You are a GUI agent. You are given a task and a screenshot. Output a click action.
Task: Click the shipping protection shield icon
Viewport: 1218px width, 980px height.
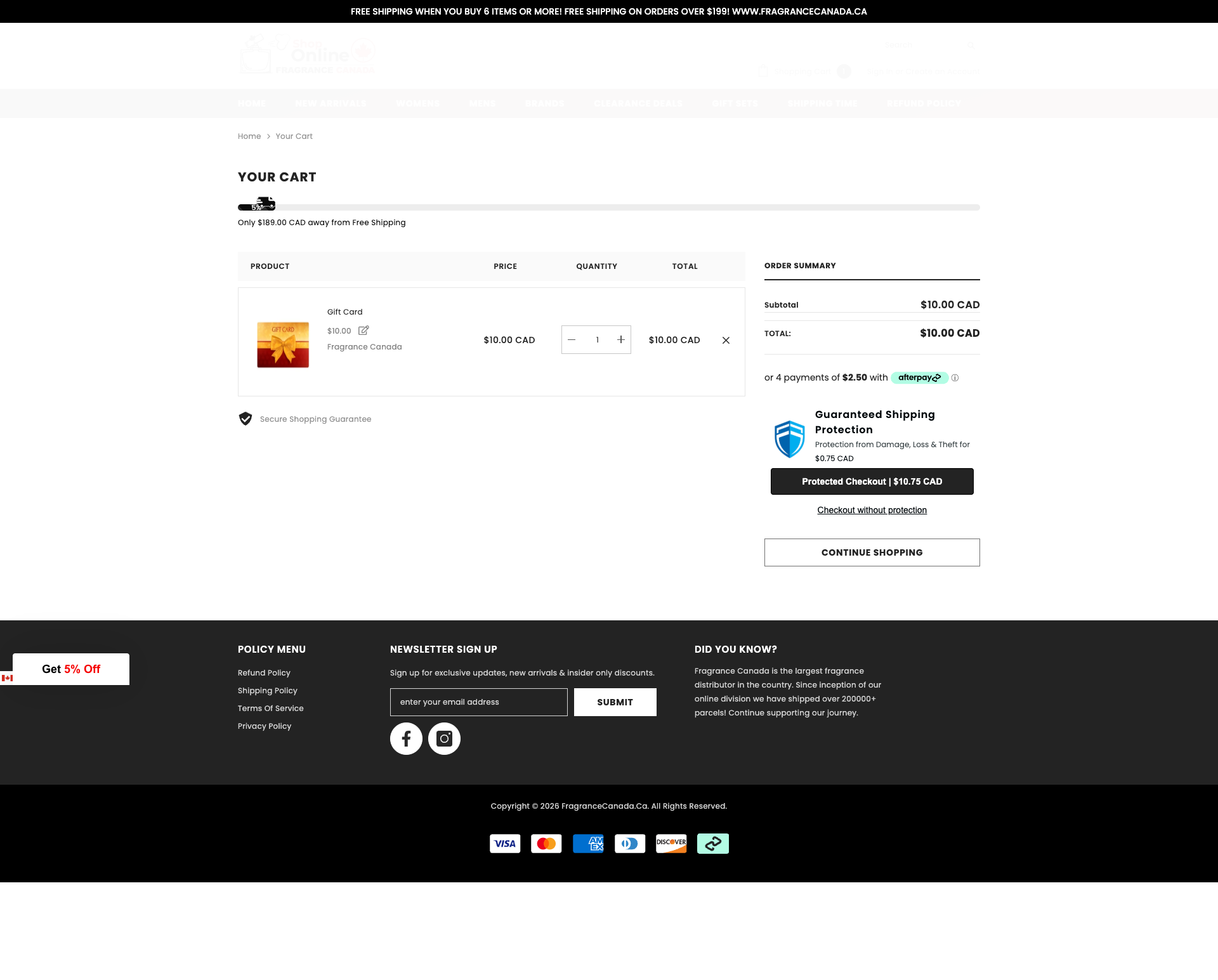coord(789,438)
